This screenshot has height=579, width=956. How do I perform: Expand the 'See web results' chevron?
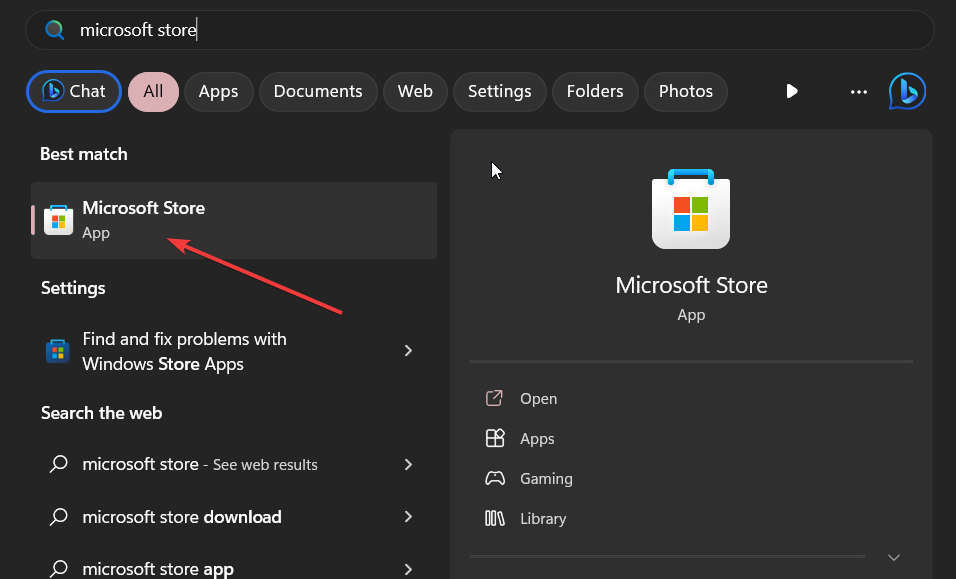pos(408,464)
